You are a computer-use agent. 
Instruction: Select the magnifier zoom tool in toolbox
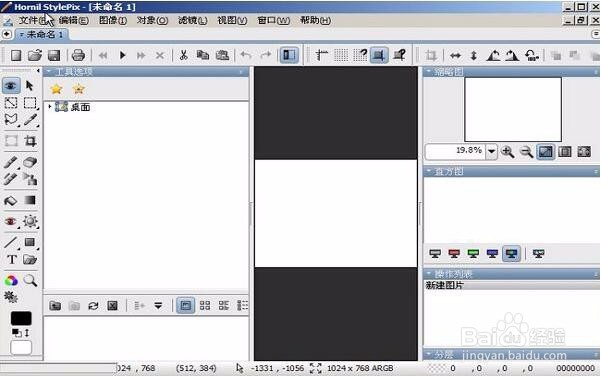[x=30, y=280]
